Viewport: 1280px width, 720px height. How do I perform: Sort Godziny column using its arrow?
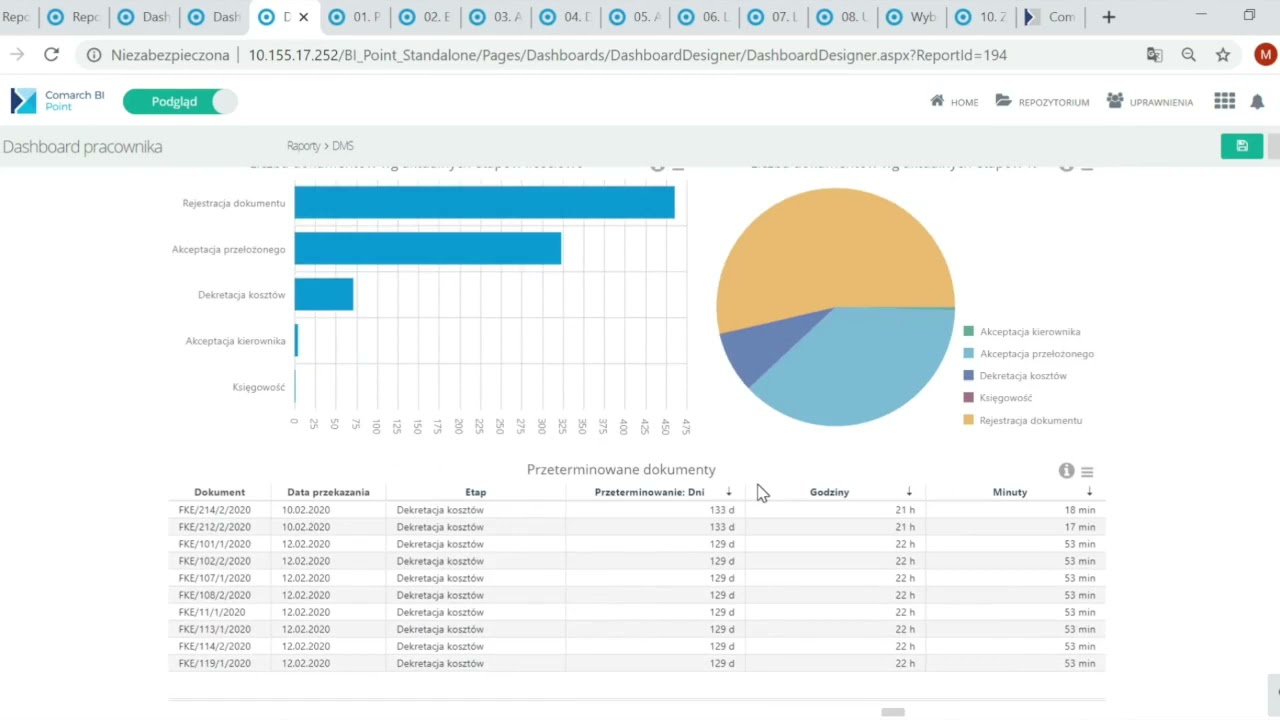click(909, 491)
